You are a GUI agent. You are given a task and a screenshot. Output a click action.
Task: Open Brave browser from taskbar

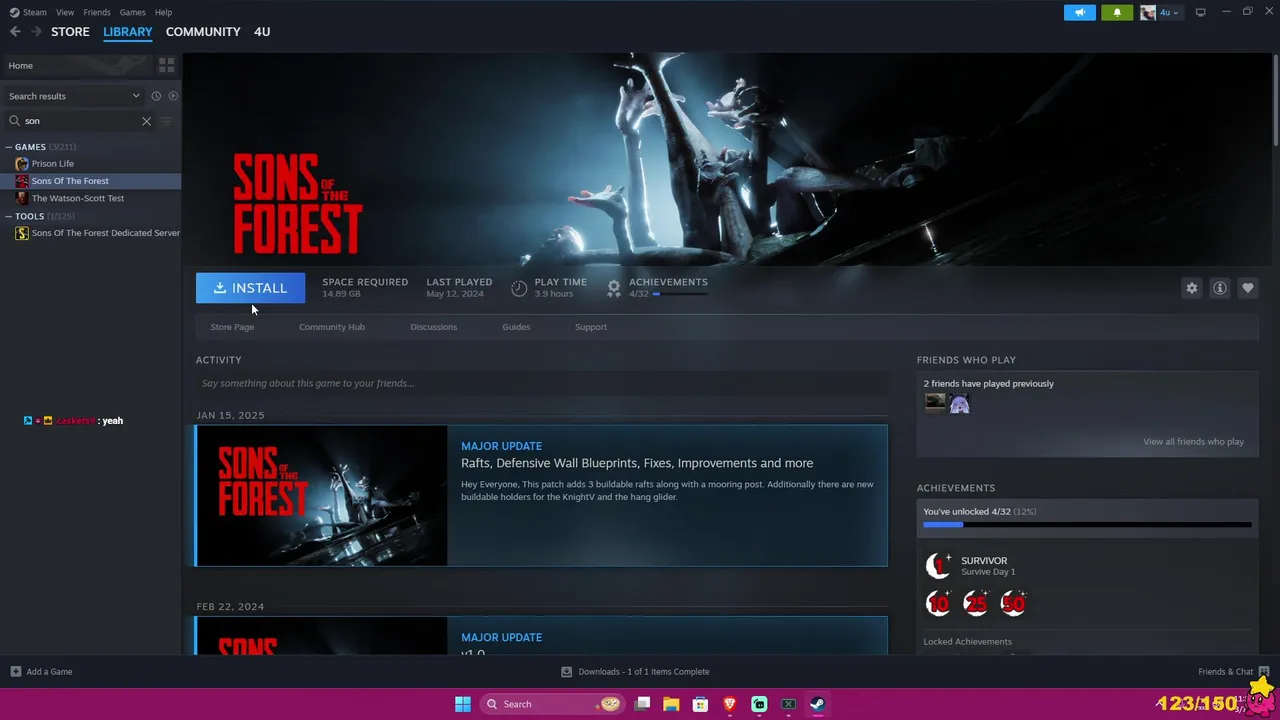730,704
